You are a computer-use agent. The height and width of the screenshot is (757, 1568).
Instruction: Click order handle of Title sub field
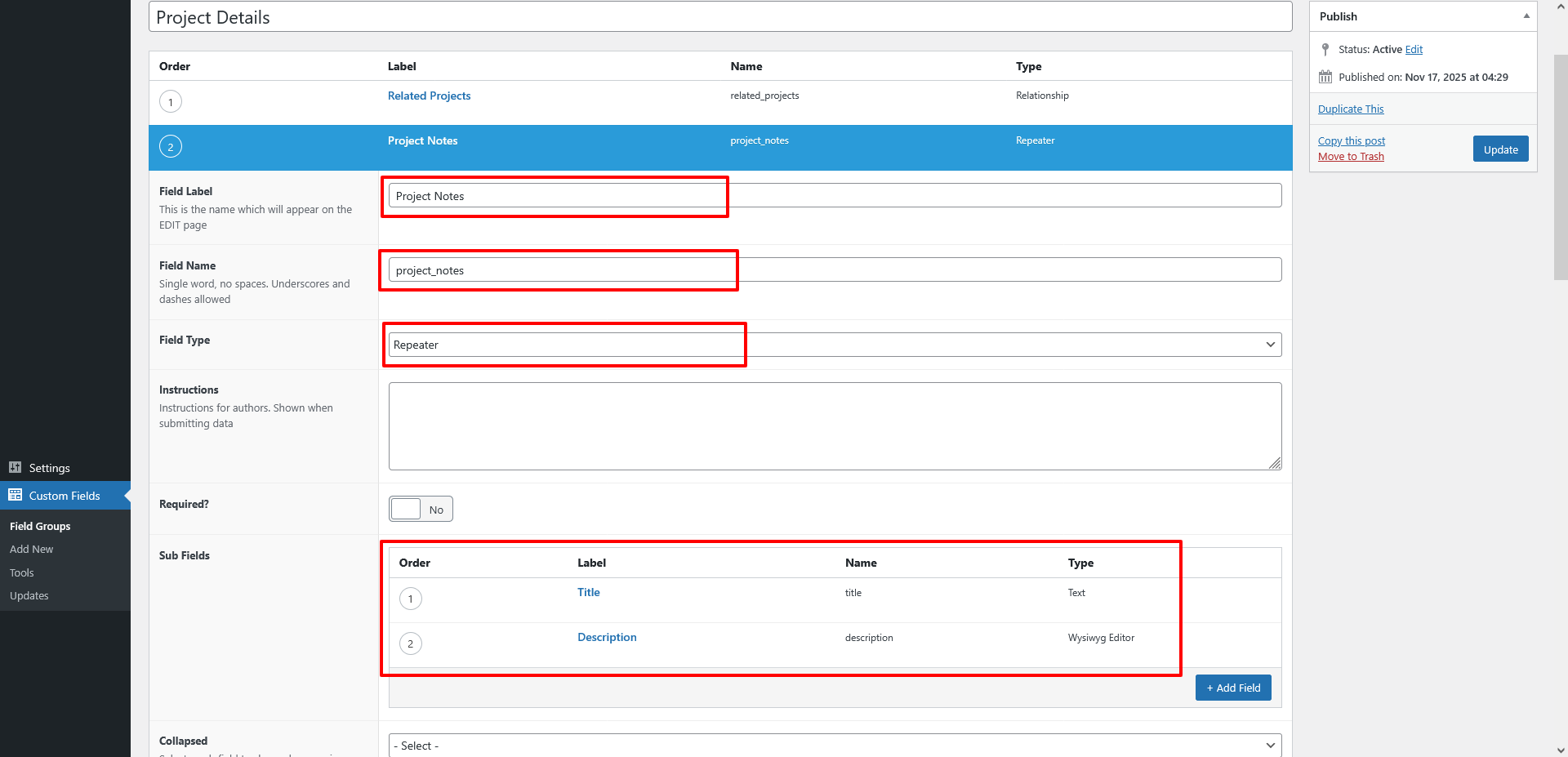[410, 599]
